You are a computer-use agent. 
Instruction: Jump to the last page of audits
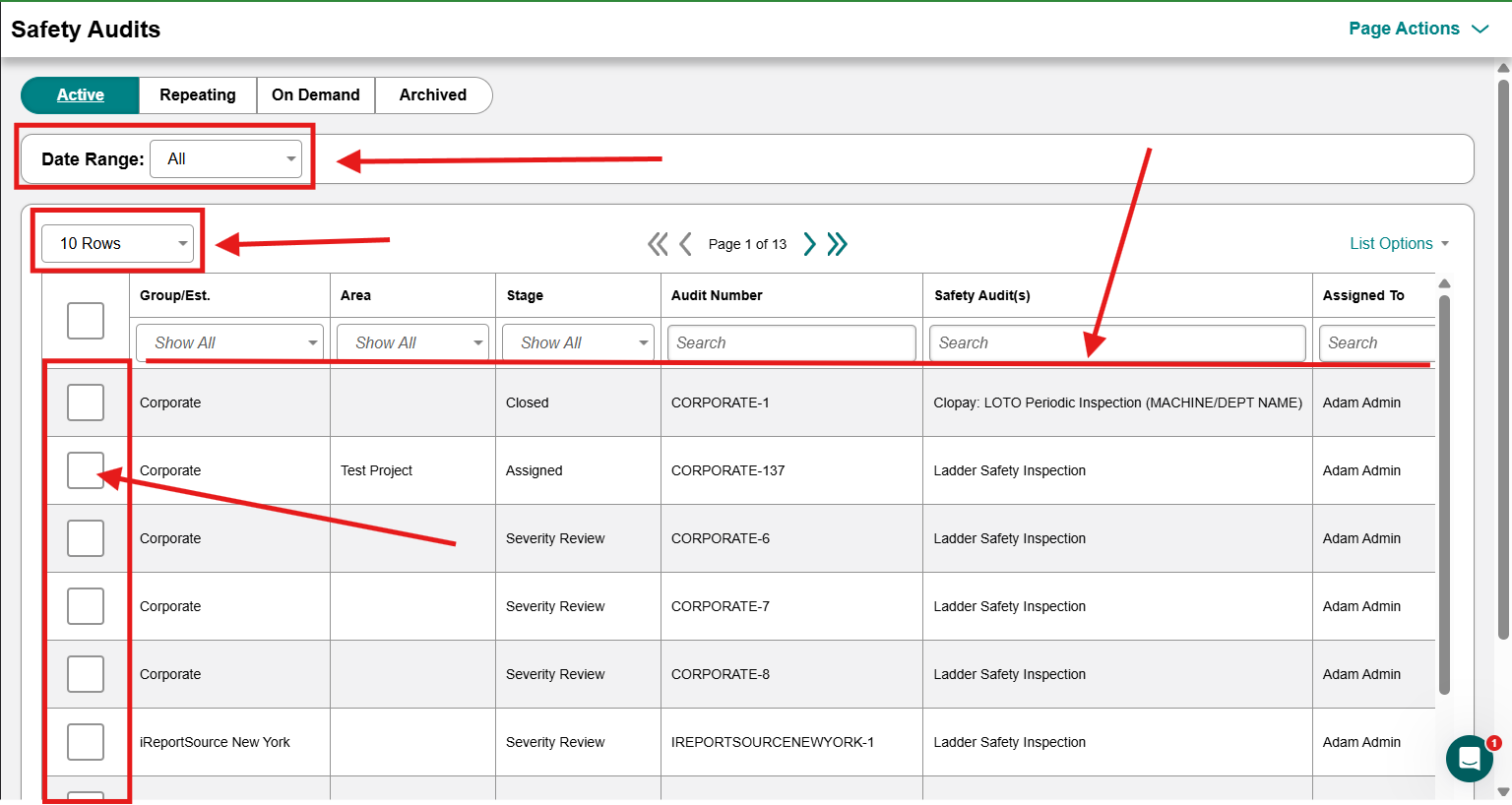[838, 244]
